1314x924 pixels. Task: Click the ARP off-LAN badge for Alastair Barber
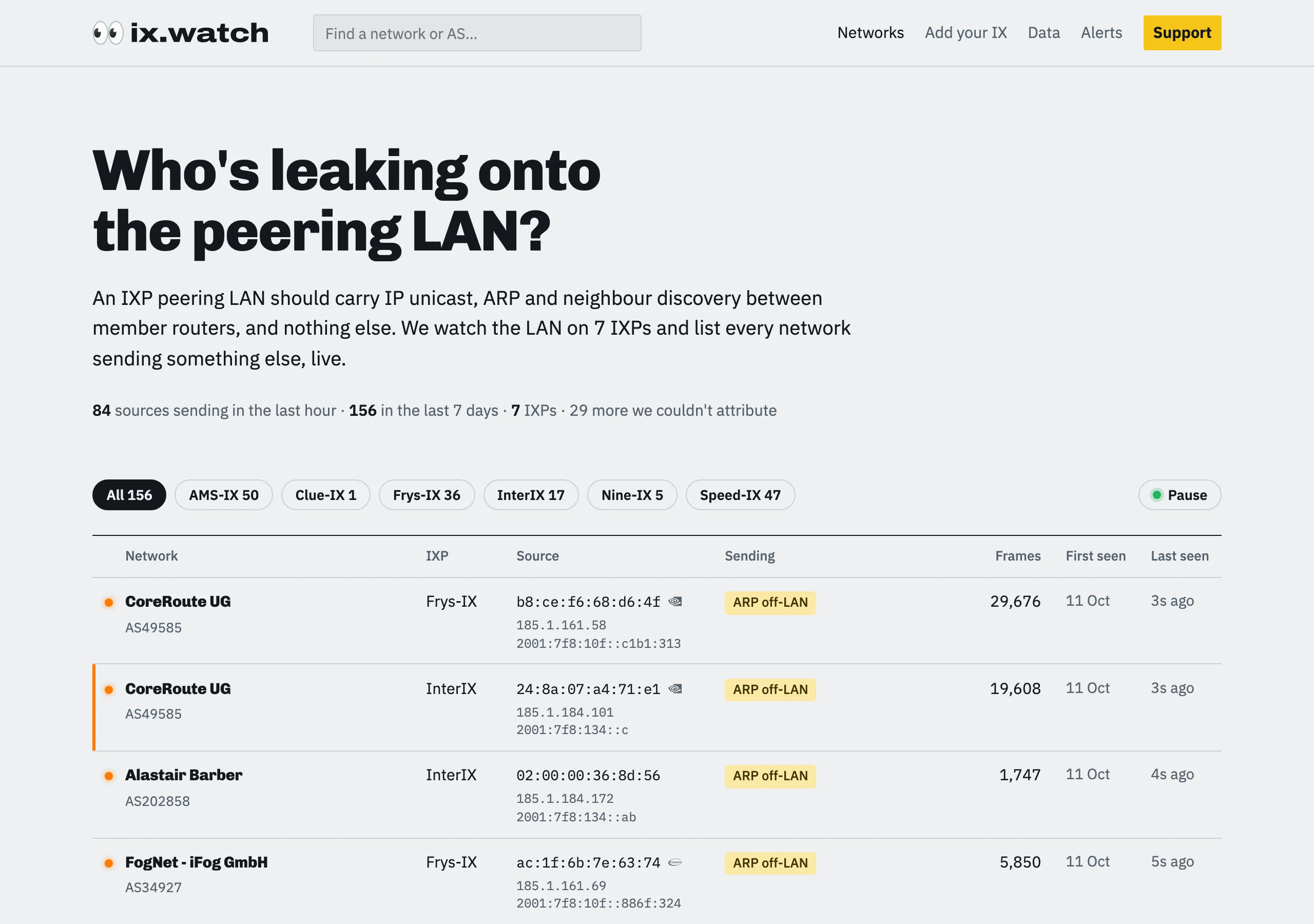coord(770,776)
